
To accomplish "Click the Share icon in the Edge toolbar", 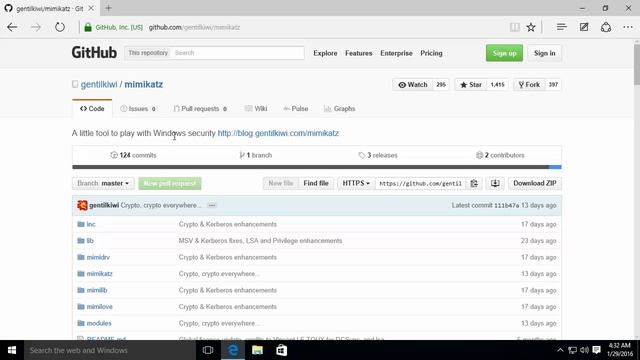I will 606,27.
